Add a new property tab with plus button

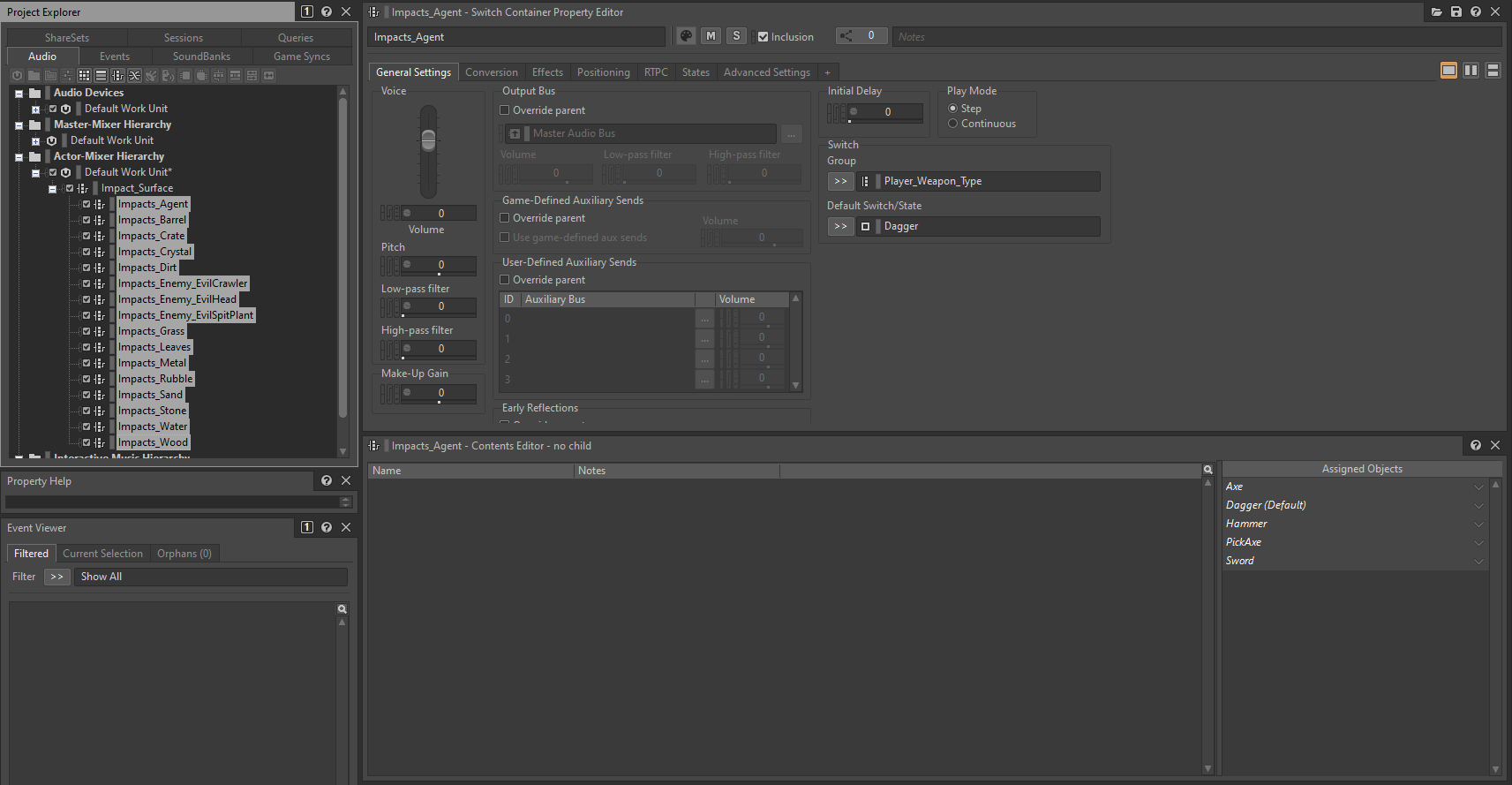[827, 72]
